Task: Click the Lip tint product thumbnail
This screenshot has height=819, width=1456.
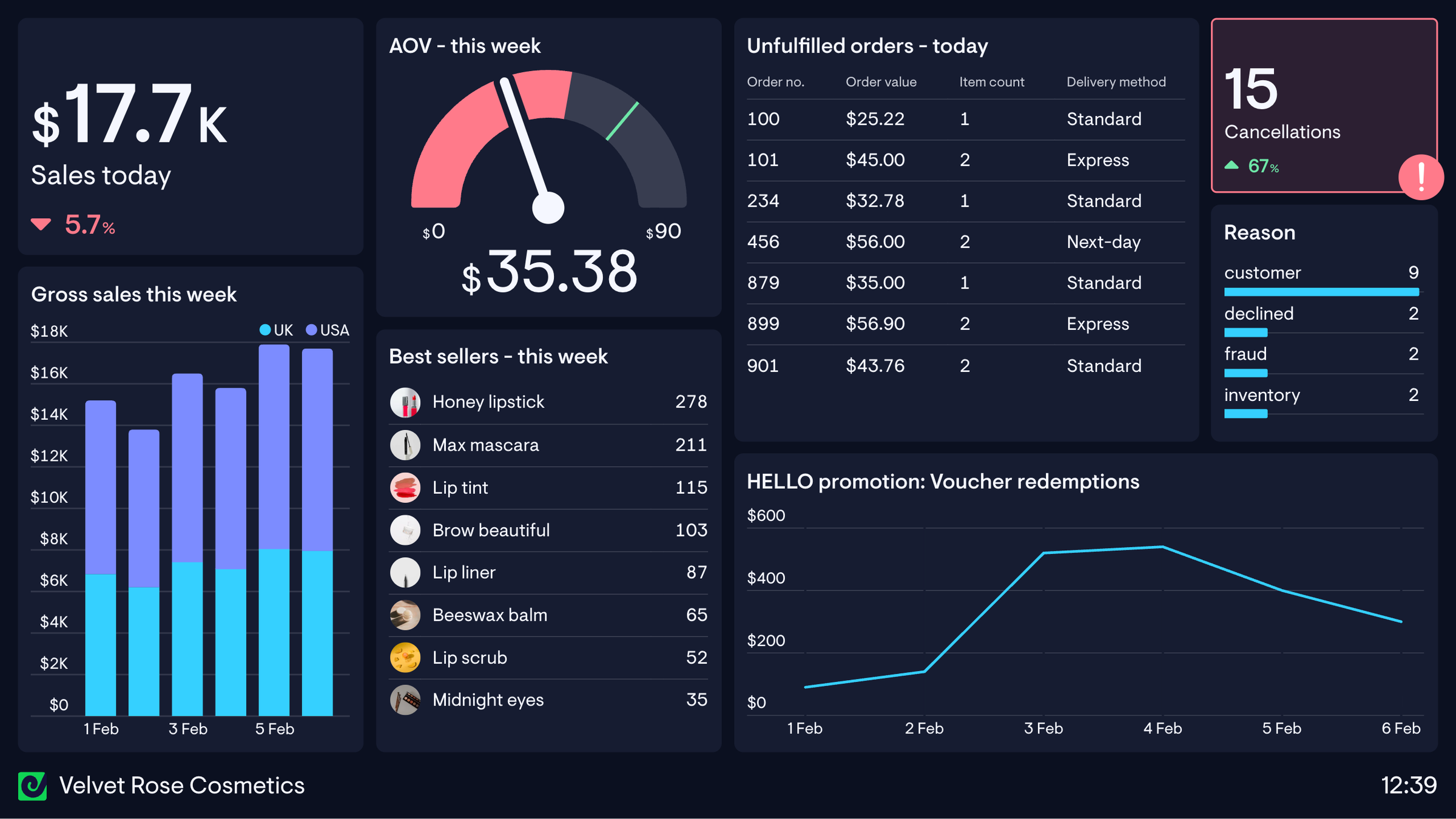Action: click(405, 487)
